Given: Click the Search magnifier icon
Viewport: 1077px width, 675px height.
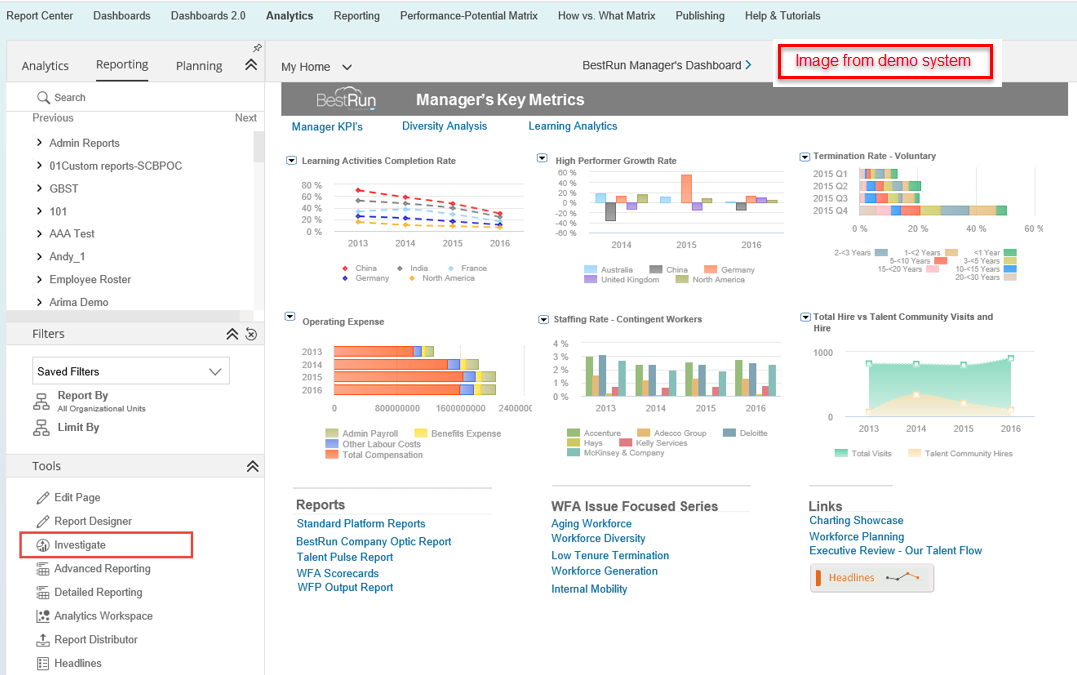Looking at the screenshot, I should coord(43,98).
